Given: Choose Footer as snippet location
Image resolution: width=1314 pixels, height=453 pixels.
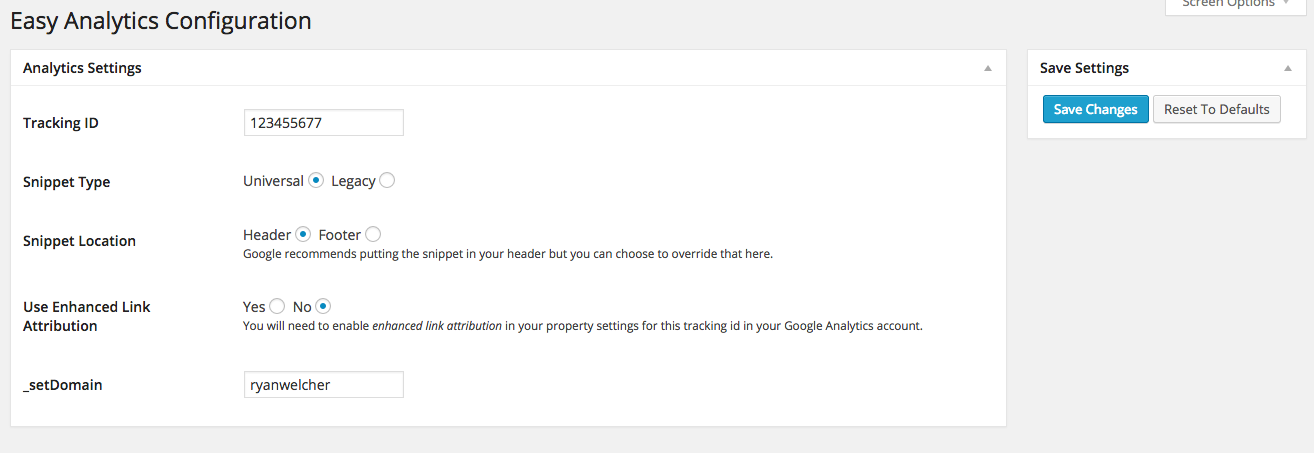Looking at the screenshot, I should tap(373, 235).
